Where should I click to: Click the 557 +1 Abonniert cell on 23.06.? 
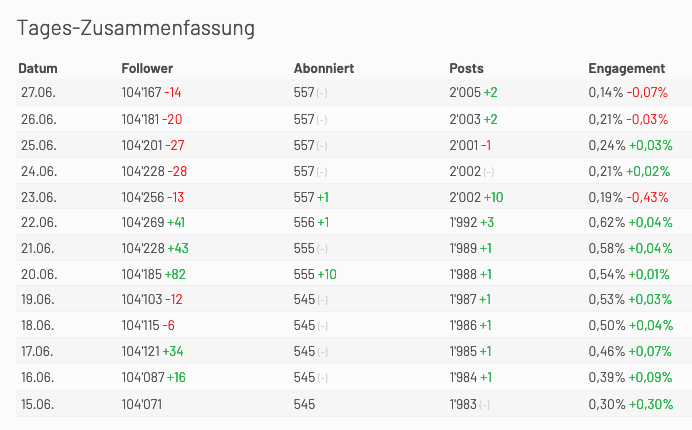coord(311,197)
